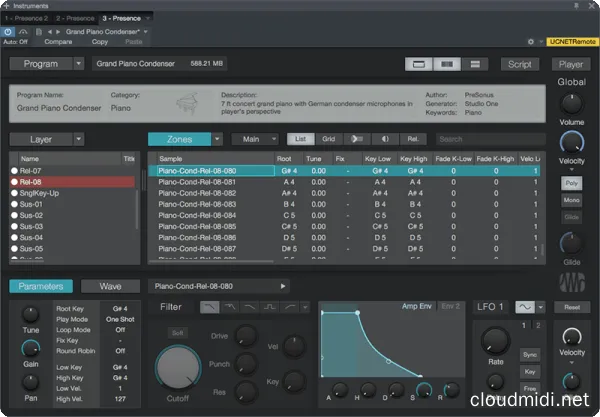Open the Program dropdown arrow
This screenshot has width=600, height=417.
click(78, 64)
